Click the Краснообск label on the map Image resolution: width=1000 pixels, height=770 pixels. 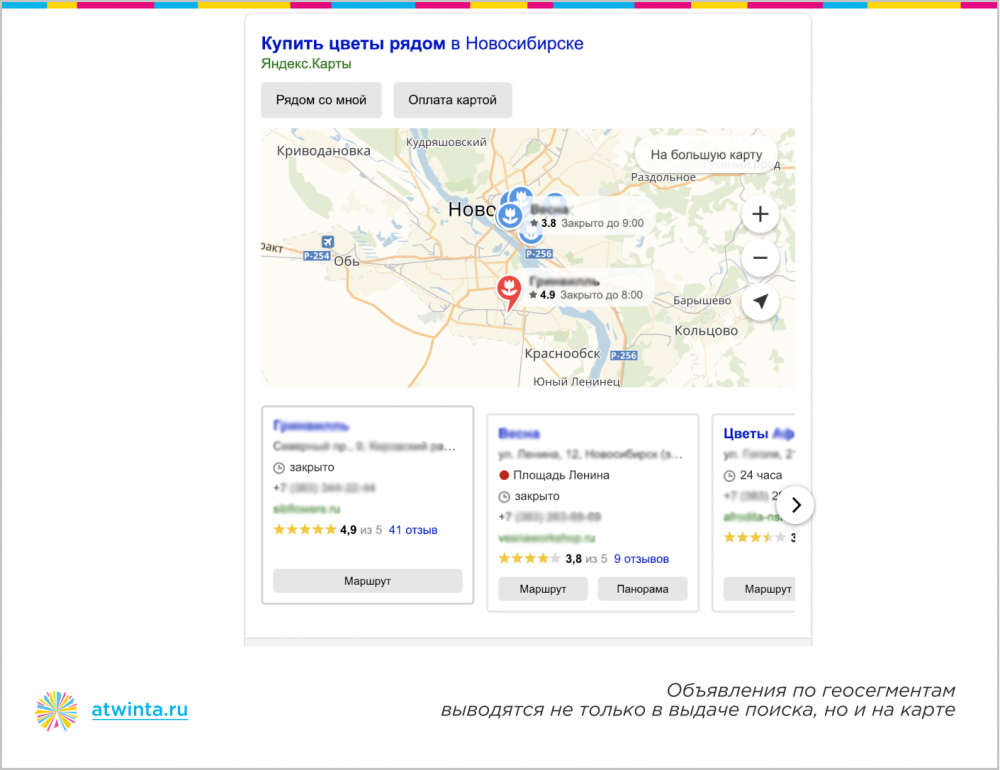(562, 353)
